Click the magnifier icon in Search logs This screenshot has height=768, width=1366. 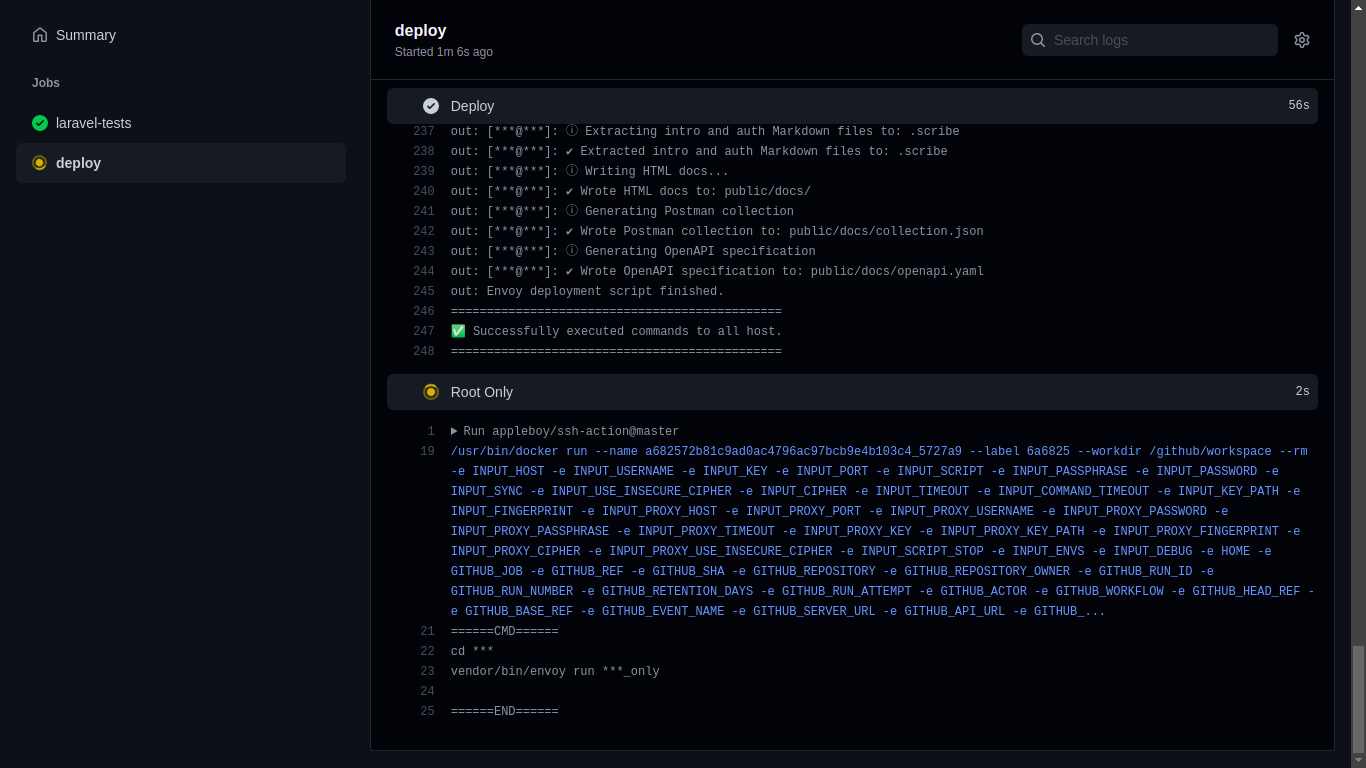[1038, 40]
